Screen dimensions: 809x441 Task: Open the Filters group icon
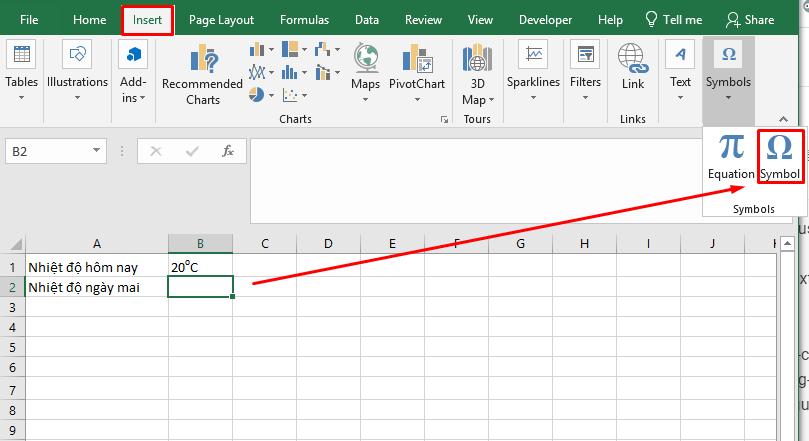click(x=585, y=54)
